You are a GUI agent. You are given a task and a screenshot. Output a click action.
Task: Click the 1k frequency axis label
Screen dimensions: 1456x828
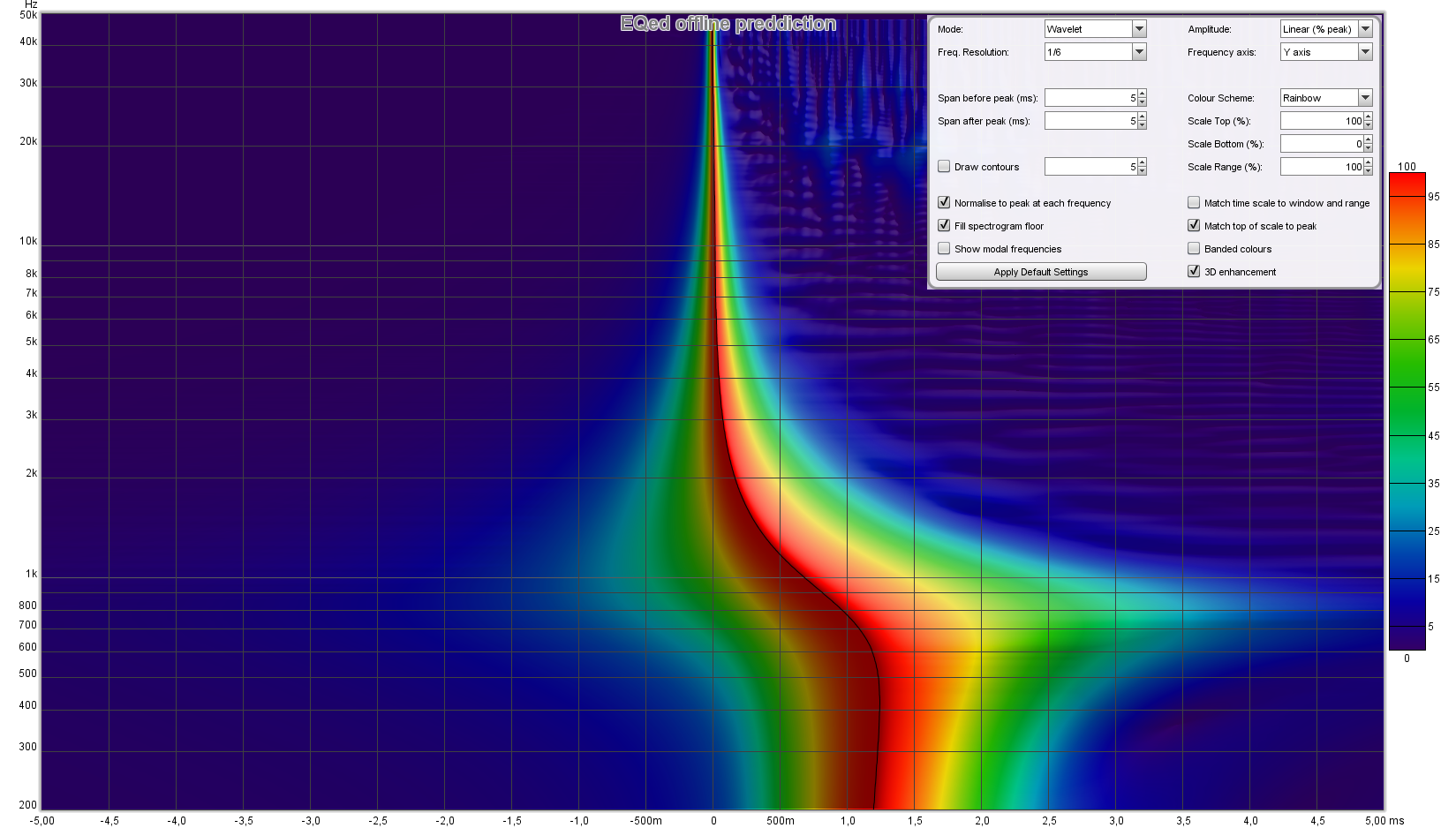(32, 574)
